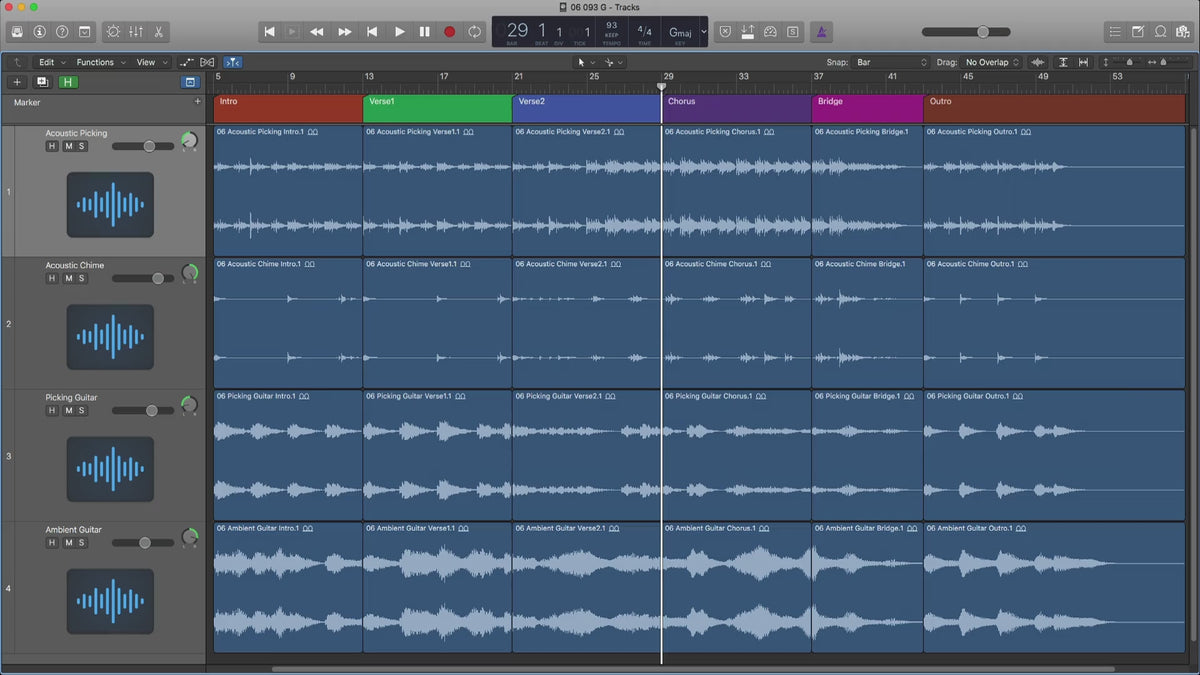Expand the LCD display mode chevron
The height and width of the screenshot is (675, 1200).
pos(703,32)
